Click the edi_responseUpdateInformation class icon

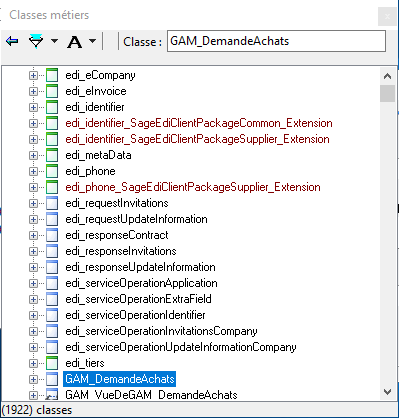click(x=52, y=267)
